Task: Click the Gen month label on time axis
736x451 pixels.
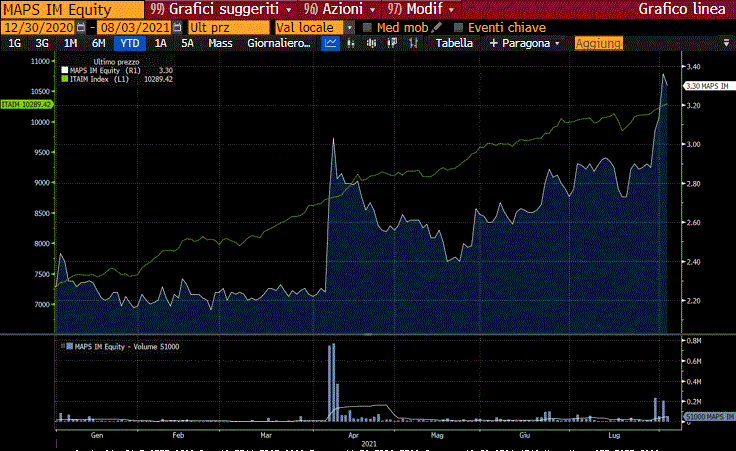Action: click(97, 436)
